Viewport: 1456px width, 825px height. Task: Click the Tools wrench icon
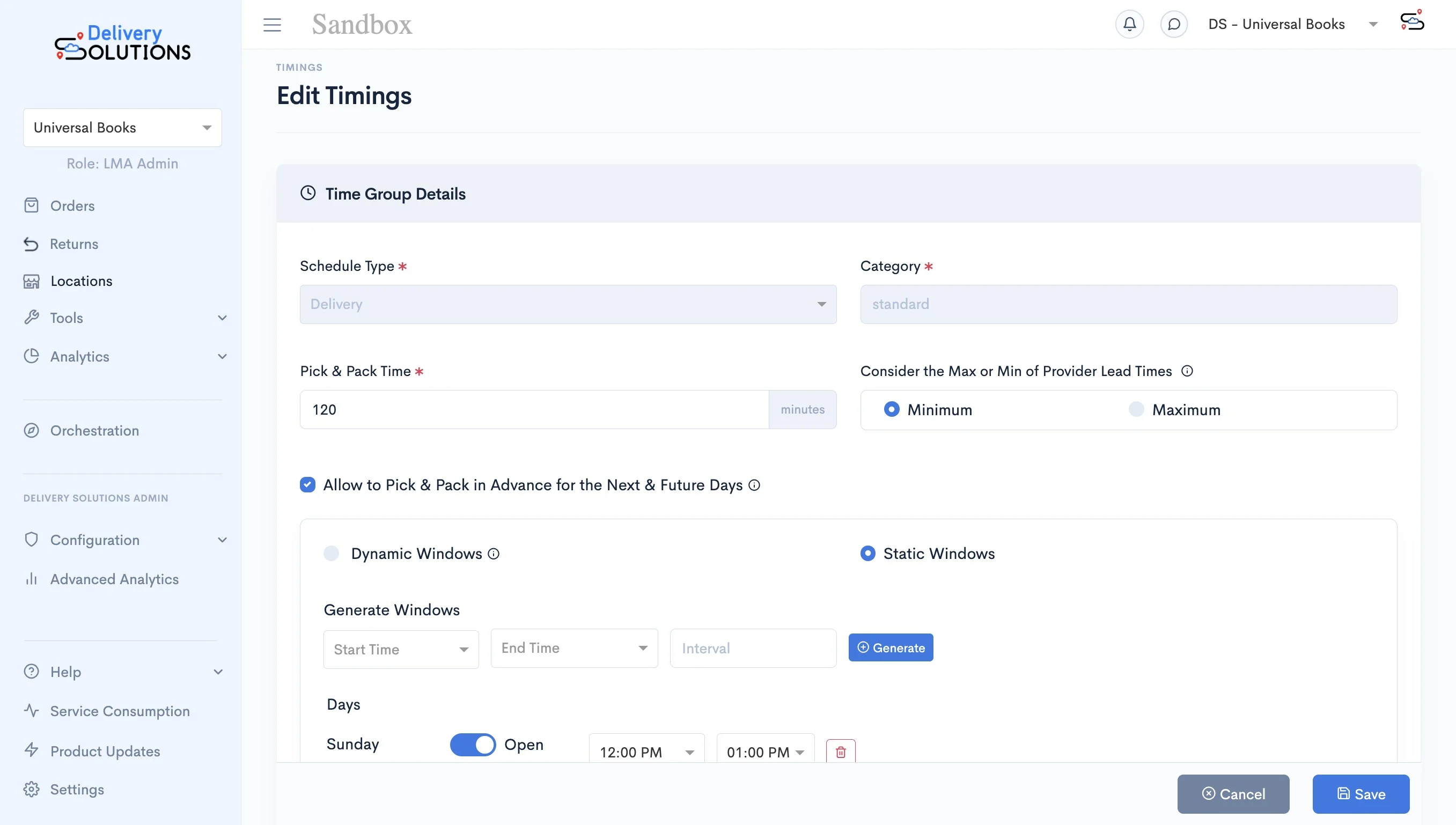point(31,318)
